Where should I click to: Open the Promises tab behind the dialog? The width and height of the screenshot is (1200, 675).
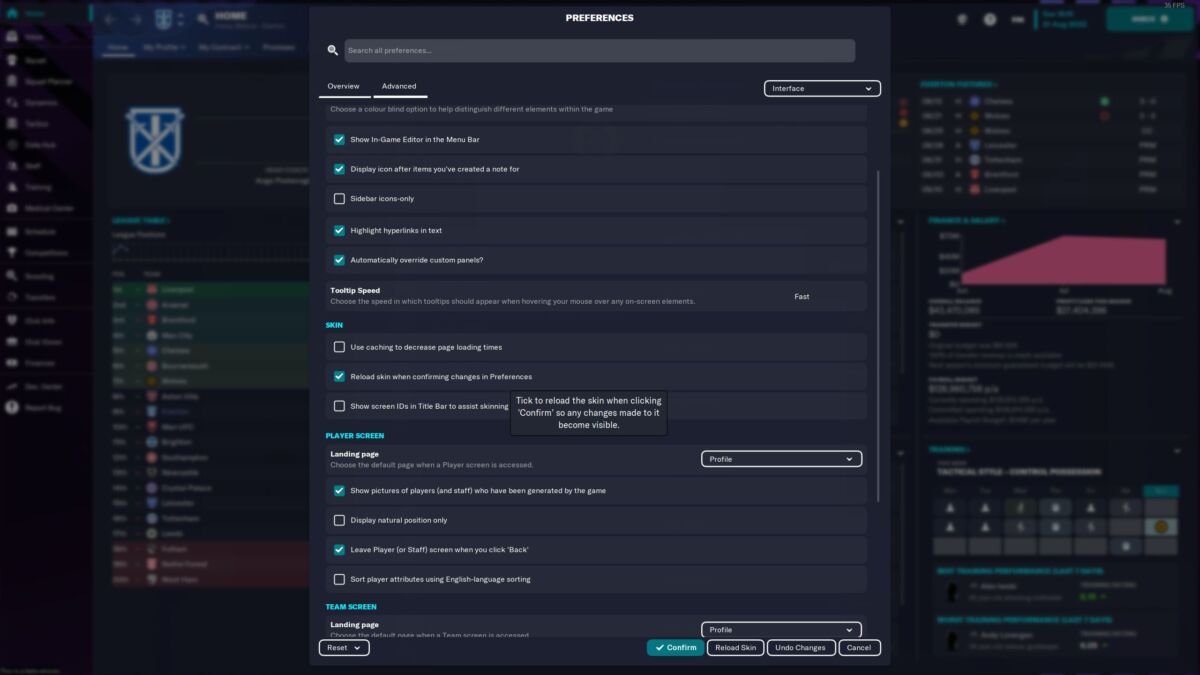point(279,47)
